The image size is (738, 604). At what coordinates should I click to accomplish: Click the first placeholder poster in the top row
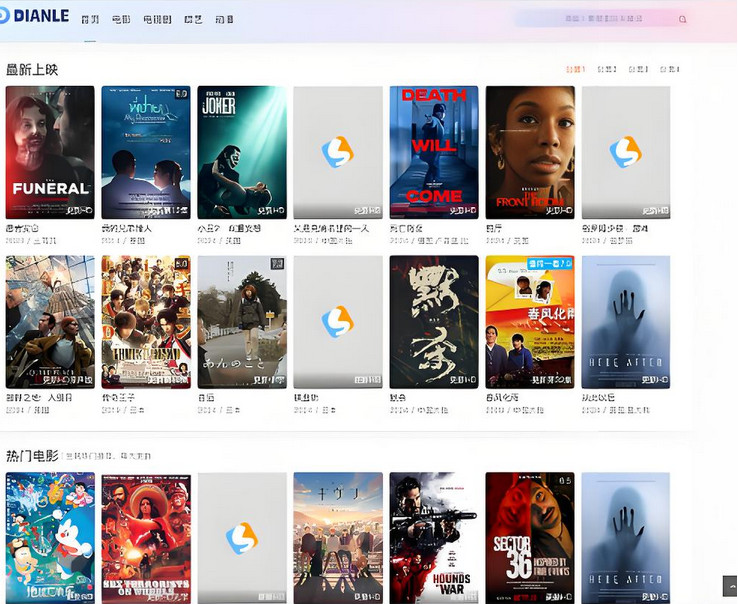(x=337, y=152)
